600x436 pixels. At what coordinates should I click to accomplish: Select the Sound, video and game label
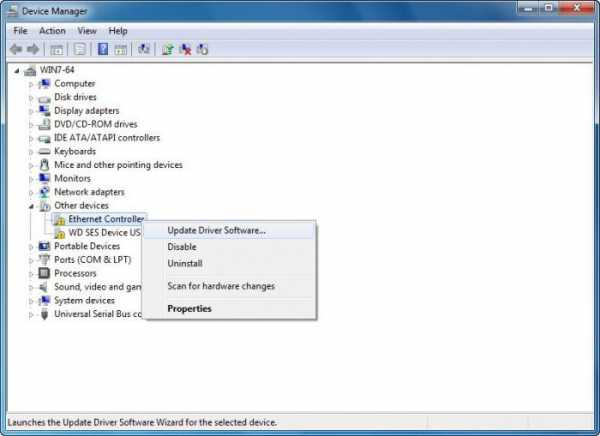[98, 287]
